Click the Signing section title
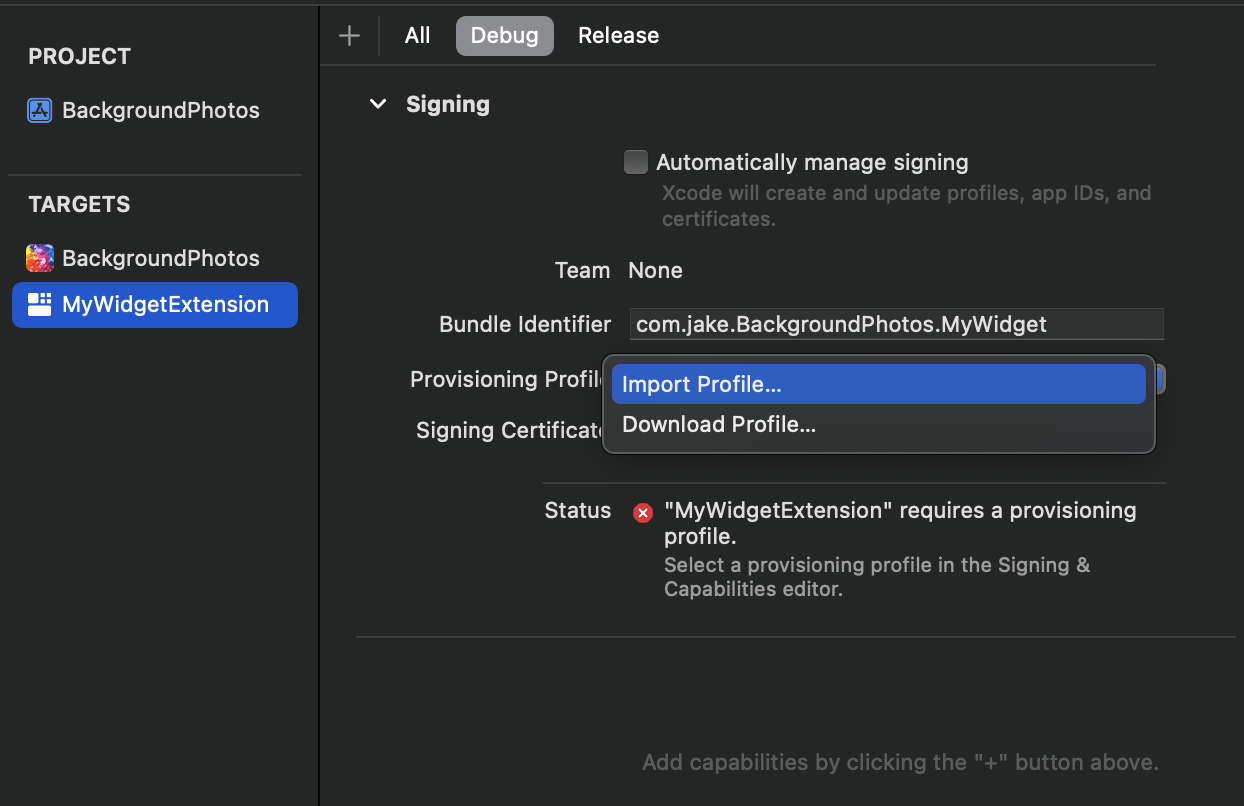This screenshot has width=1244, height=806. pos(448,104)
